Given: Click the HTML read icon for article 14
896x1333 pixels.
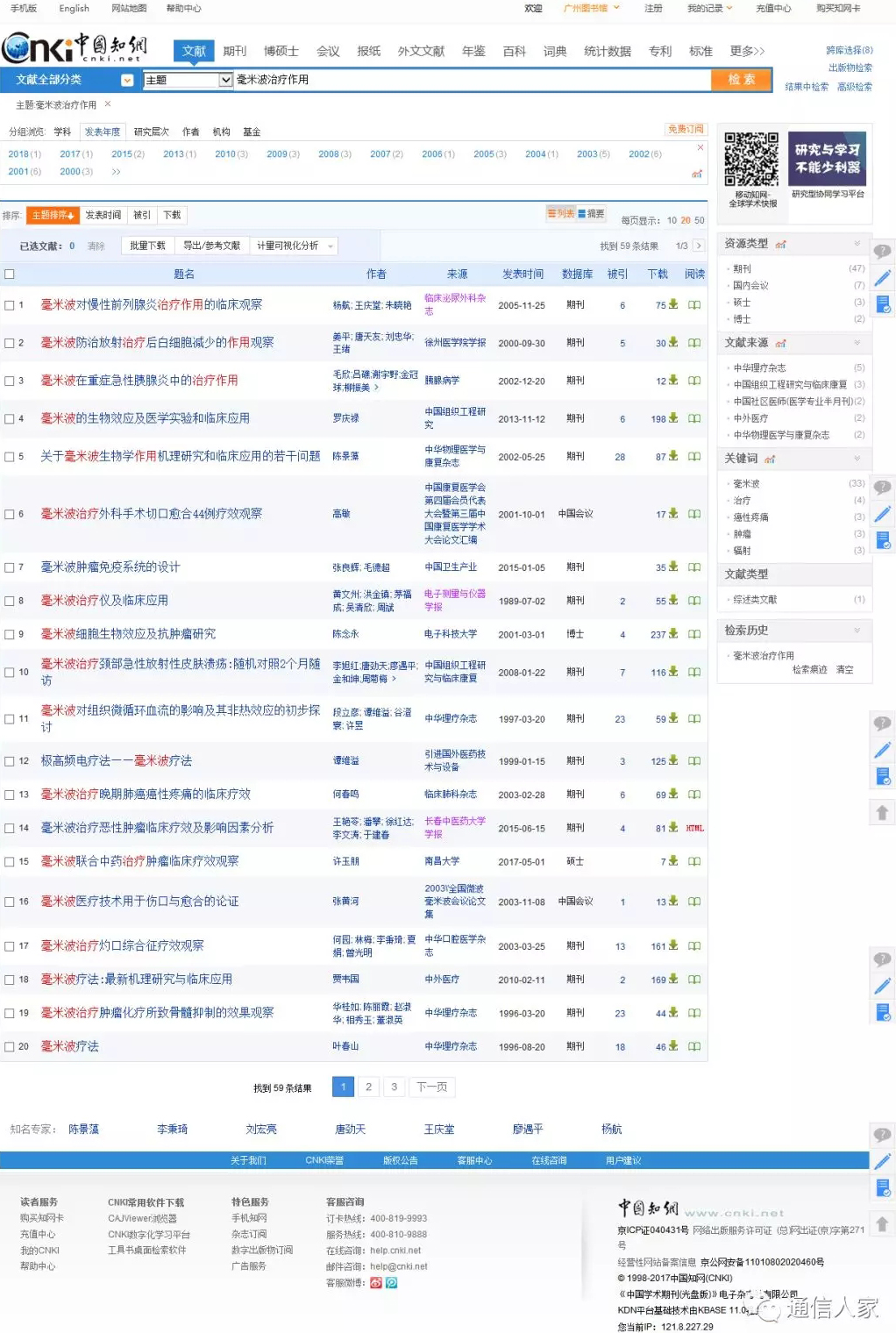Looking at the screenshot, I should click(694, 828).
